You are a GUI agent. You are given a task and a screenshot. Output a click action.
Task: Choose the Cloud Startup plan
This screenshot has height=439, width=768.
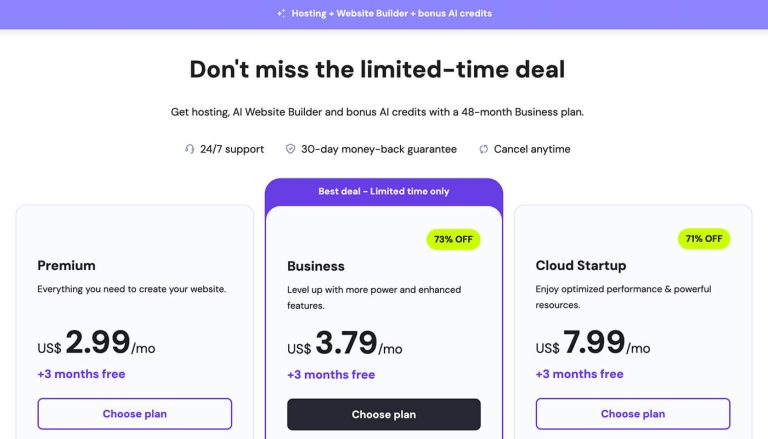(x=633, y=414)
